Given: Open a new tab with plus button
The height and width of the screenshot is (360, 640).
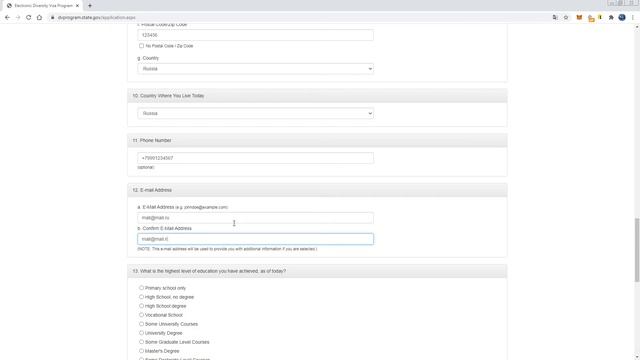Looking at the screenshot, I should pos(90,6).
